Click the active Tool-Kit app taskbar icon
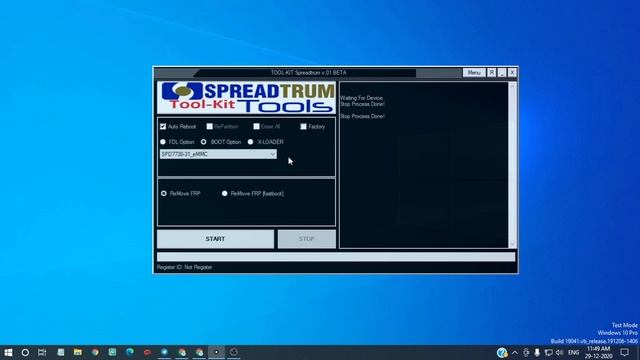The width and height of the screenshot is (640, 360). pos(216,352)
